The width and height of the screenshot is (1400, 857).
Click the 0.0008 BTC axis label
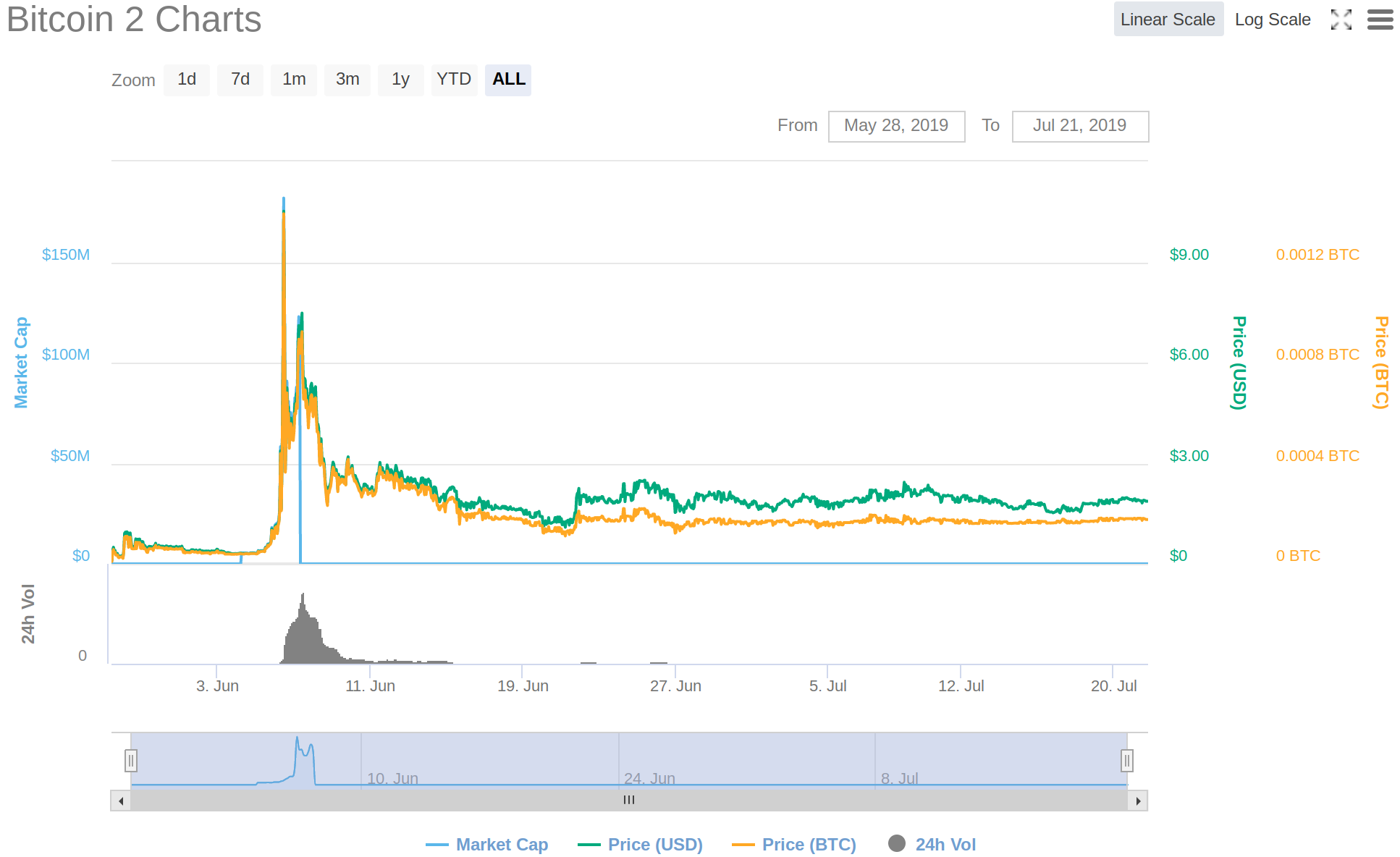point(1317,355)
